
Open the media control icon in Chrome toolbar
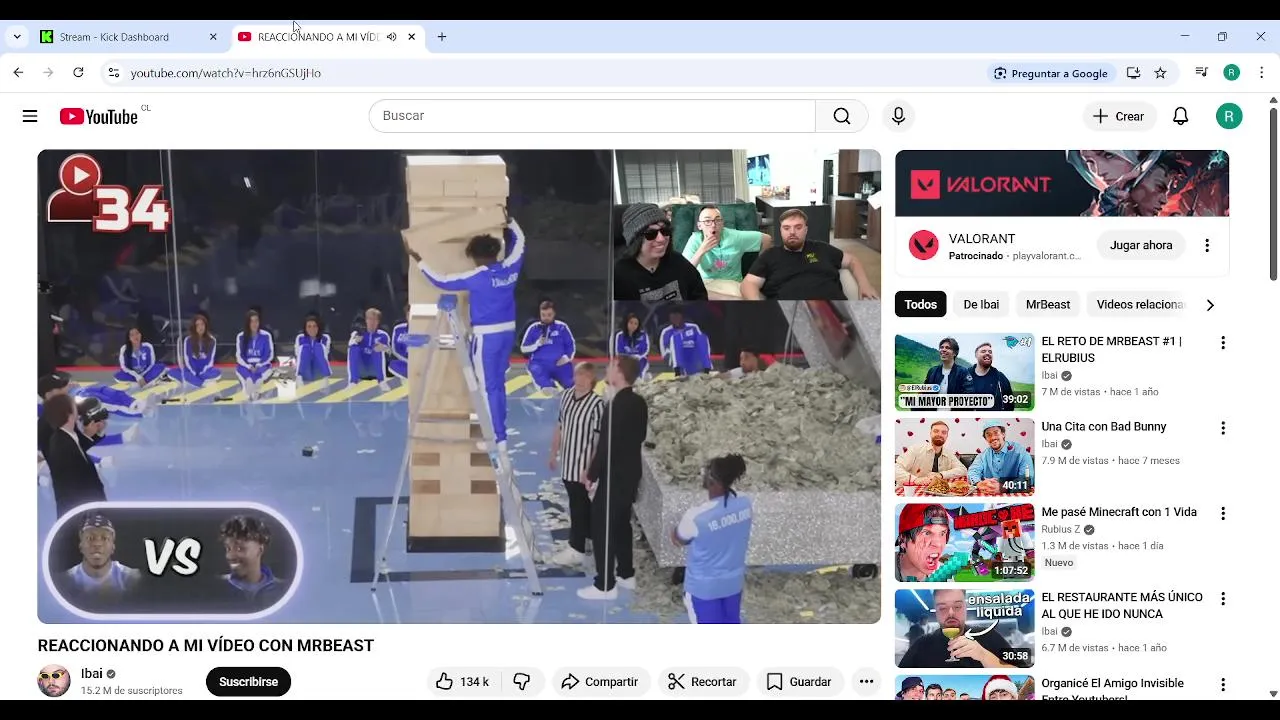coord(1201,73)
